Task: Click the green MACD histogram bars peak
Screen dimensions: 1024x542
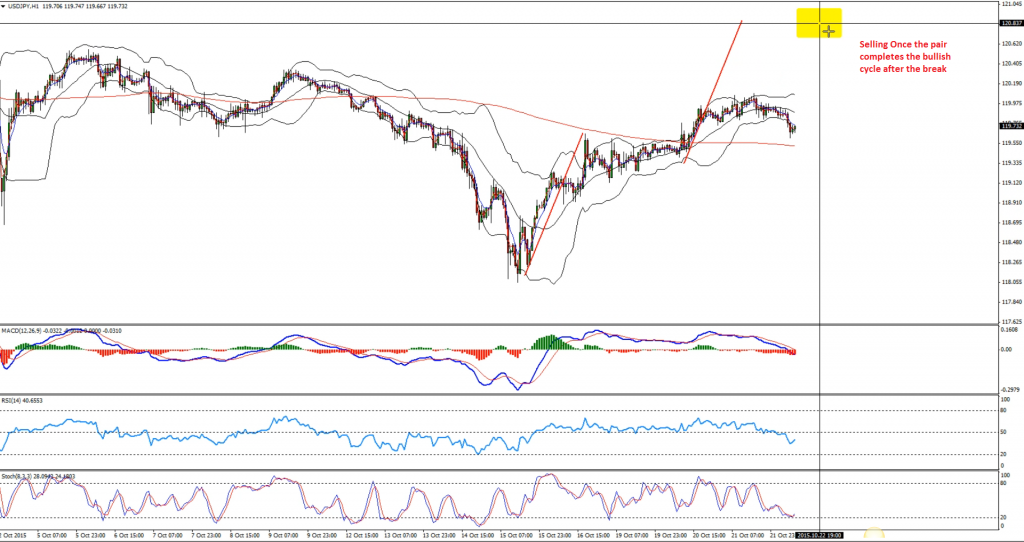Action: [x=547, y=342]
